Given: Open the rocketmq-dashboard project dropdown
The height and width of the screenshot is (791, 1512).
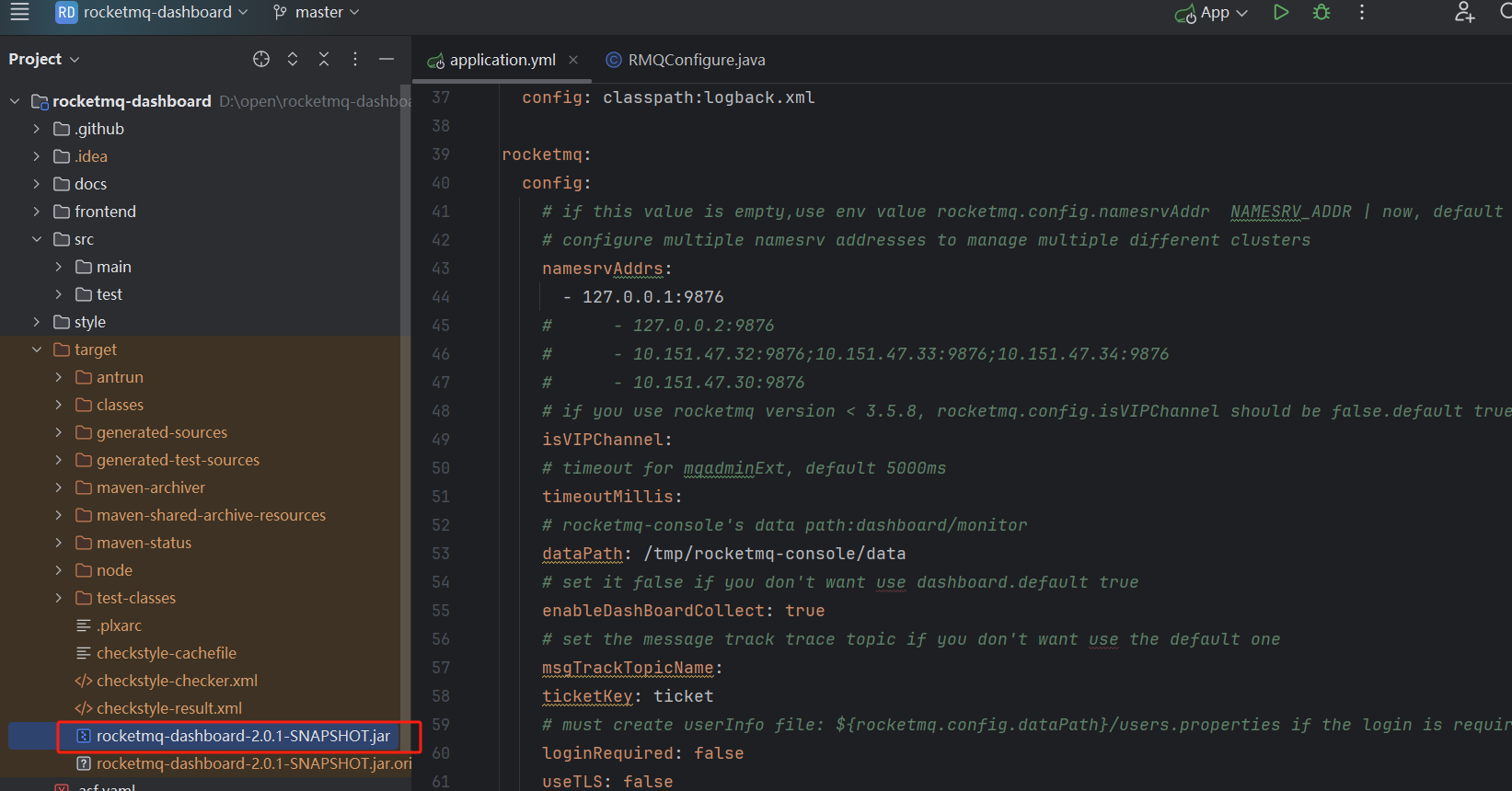Looking at the screenshot, I should click(x=152, y=12).
